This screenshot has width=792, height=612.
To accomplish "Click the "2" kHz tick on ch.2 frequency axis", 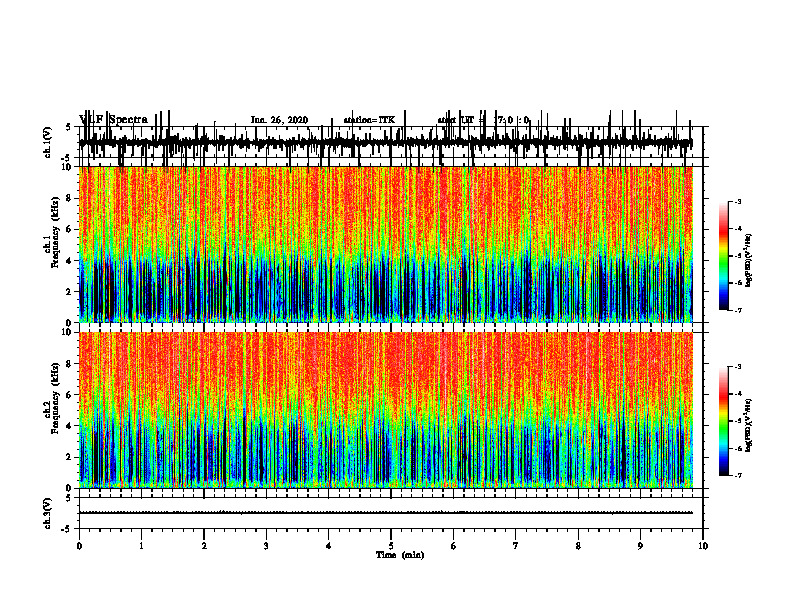I will coord(69,457).
